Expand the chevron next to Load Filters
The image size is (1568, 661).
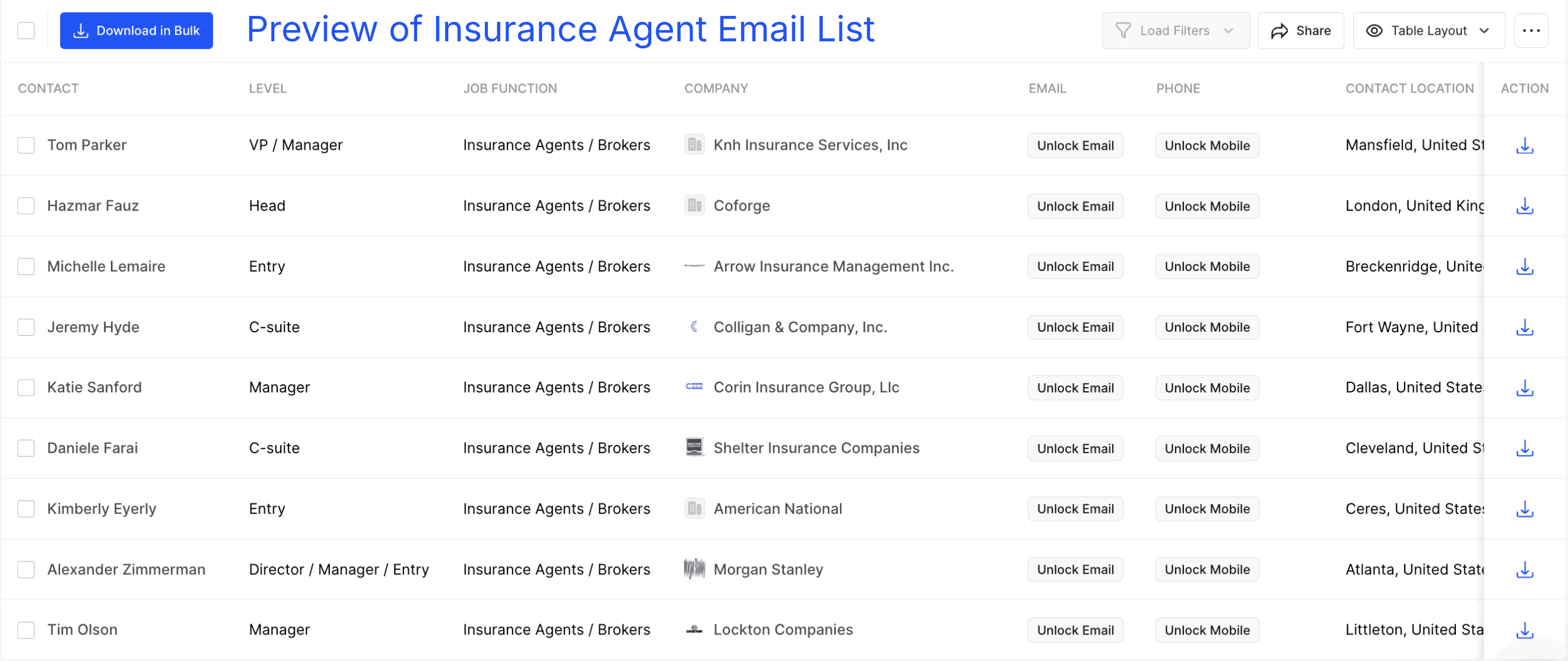[1229, 31]
